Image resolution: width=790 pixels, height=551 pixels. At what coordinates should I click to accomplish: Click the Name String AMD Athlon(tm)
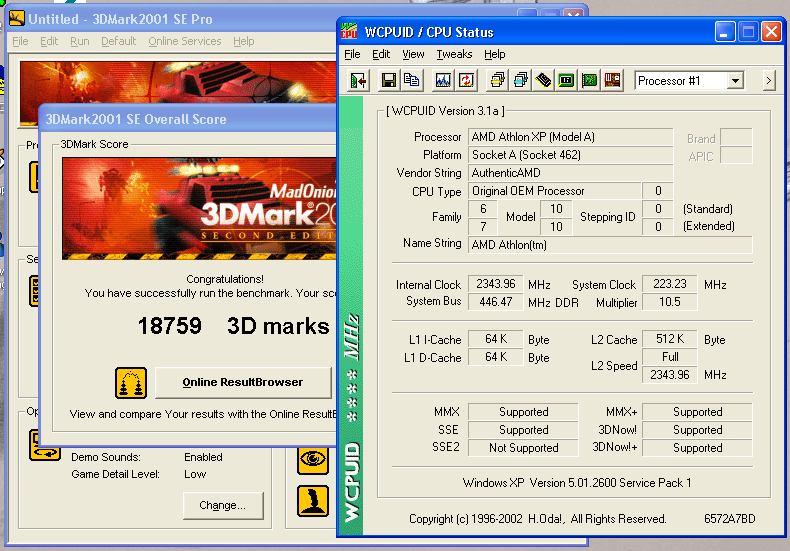coord(610,245)
